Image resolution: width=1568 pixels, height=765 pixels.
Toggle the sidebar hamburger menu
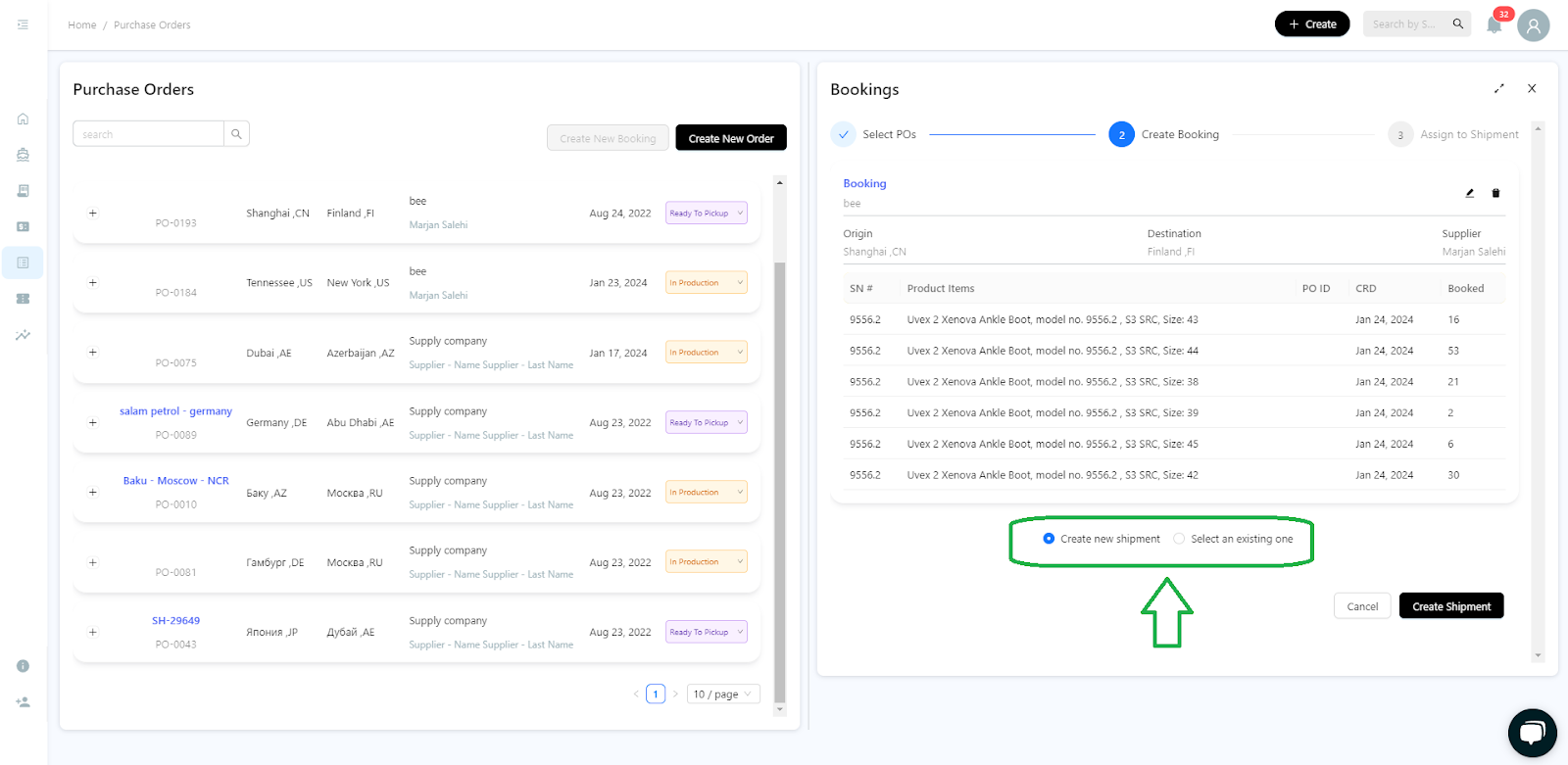point(23,24)
